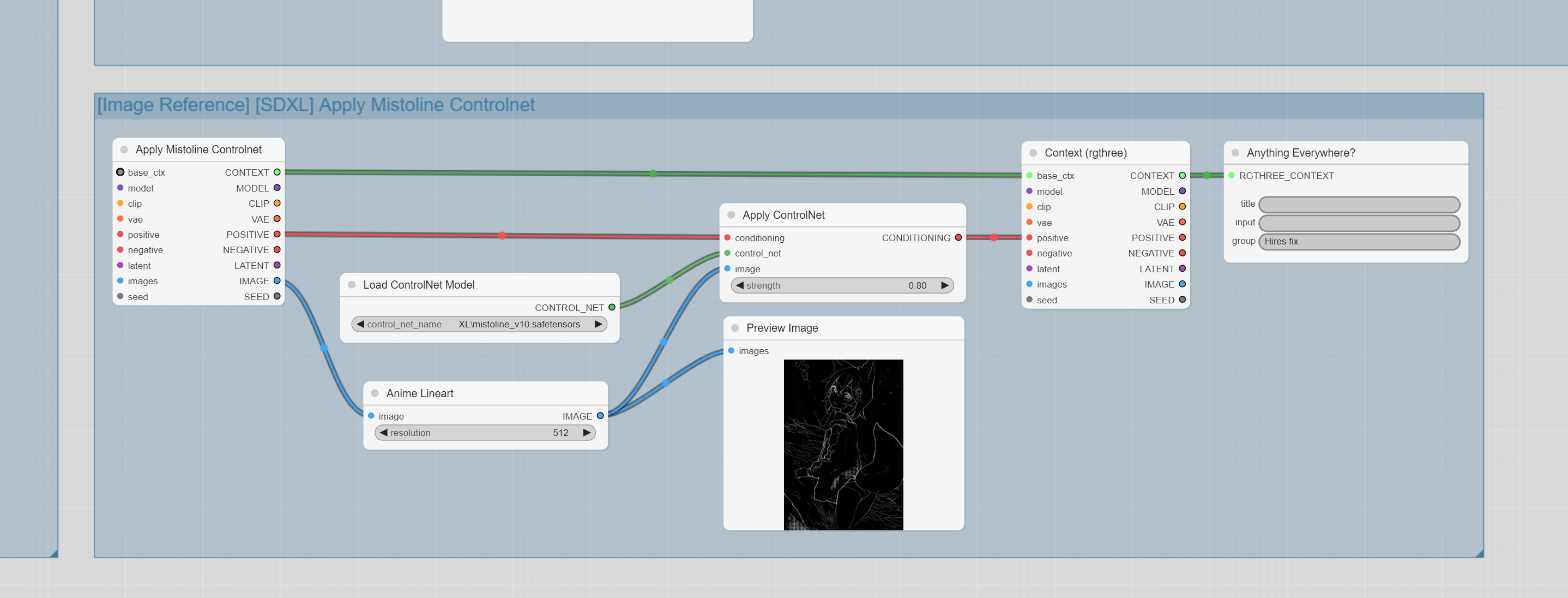Click CLIP output port on Apply Mistoline Controlnet

tap(277, 204)
